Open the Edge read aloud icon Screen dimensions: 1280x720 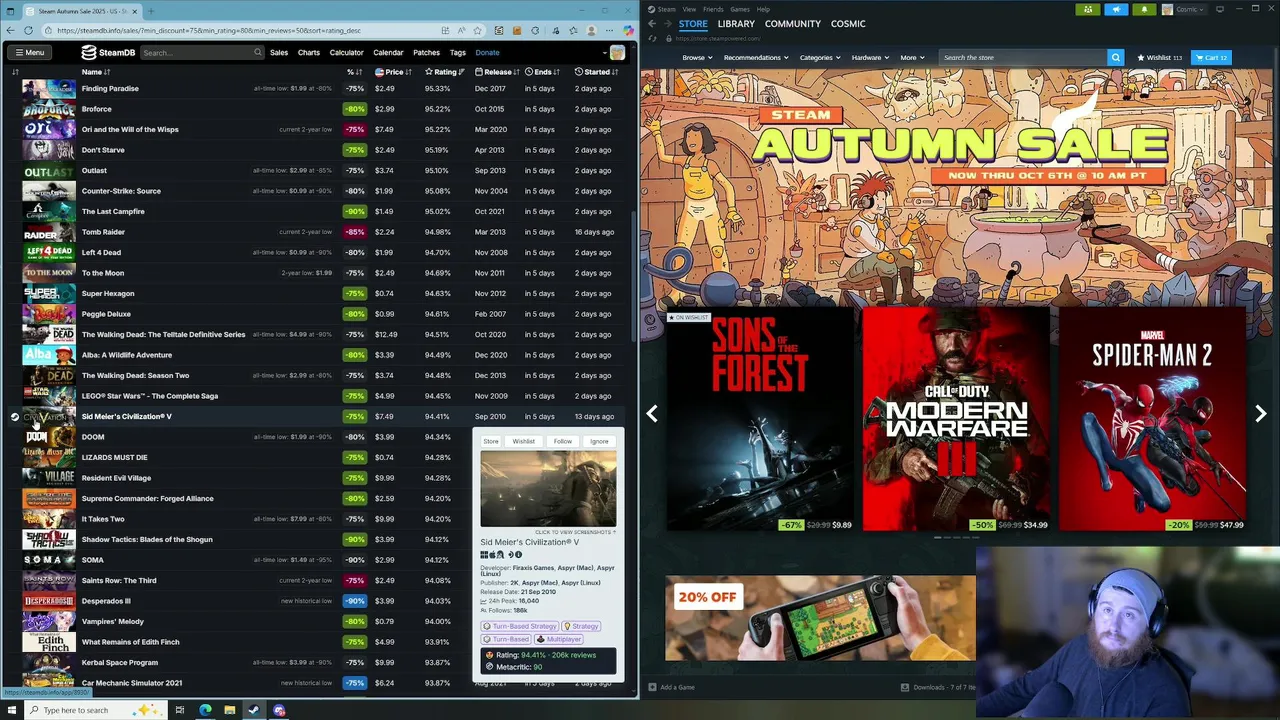pos(462,30)
